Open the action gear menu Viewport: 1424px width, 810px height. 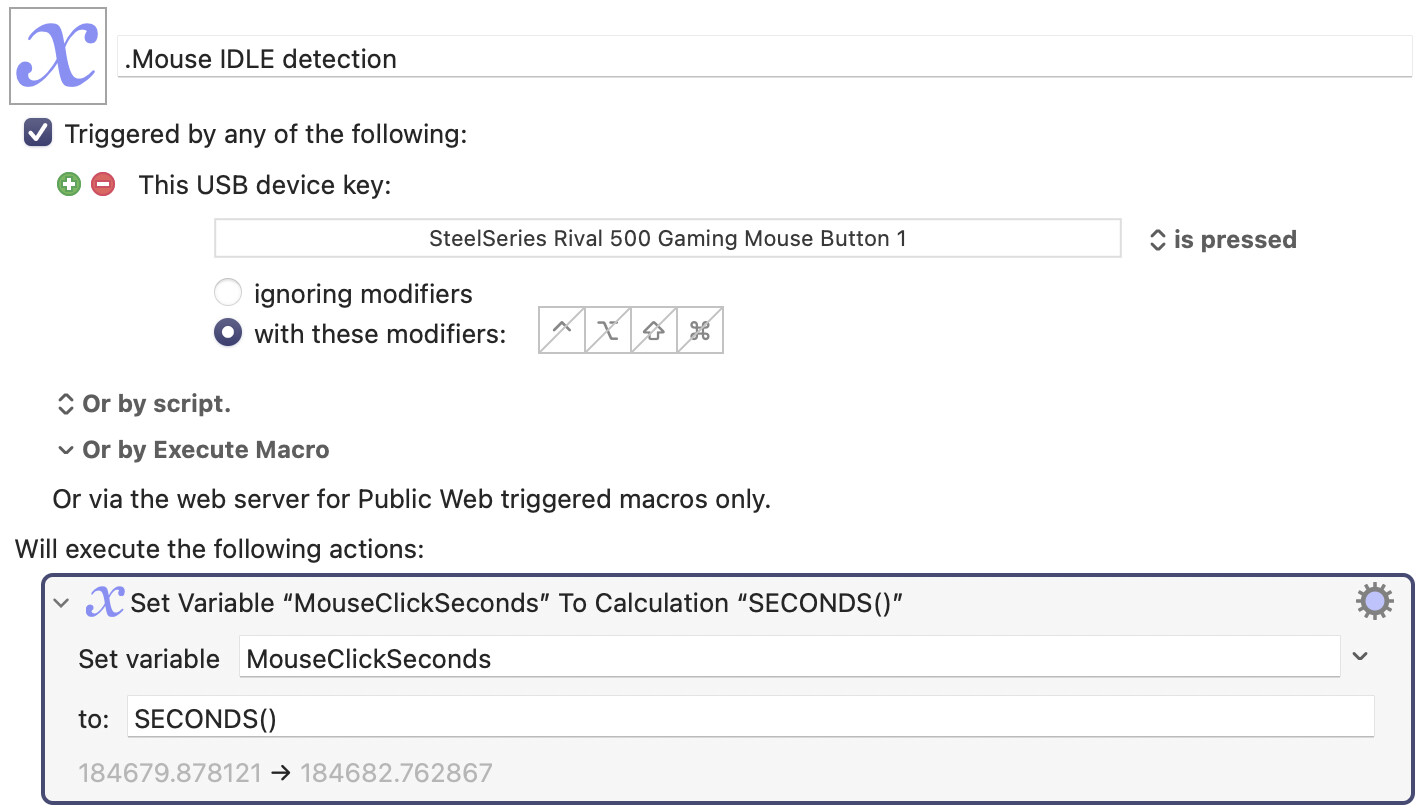click(1374, 602)
